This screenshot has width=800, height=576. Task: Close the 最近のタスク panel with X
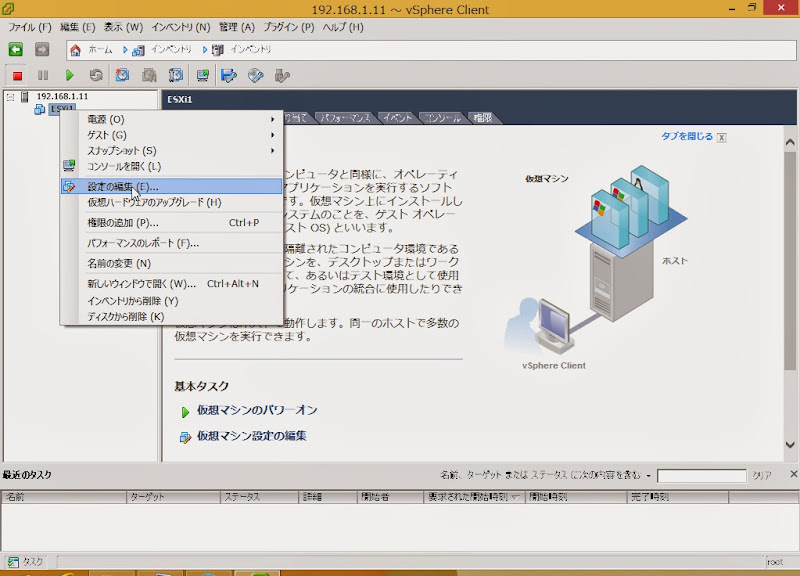coord(794,474)
